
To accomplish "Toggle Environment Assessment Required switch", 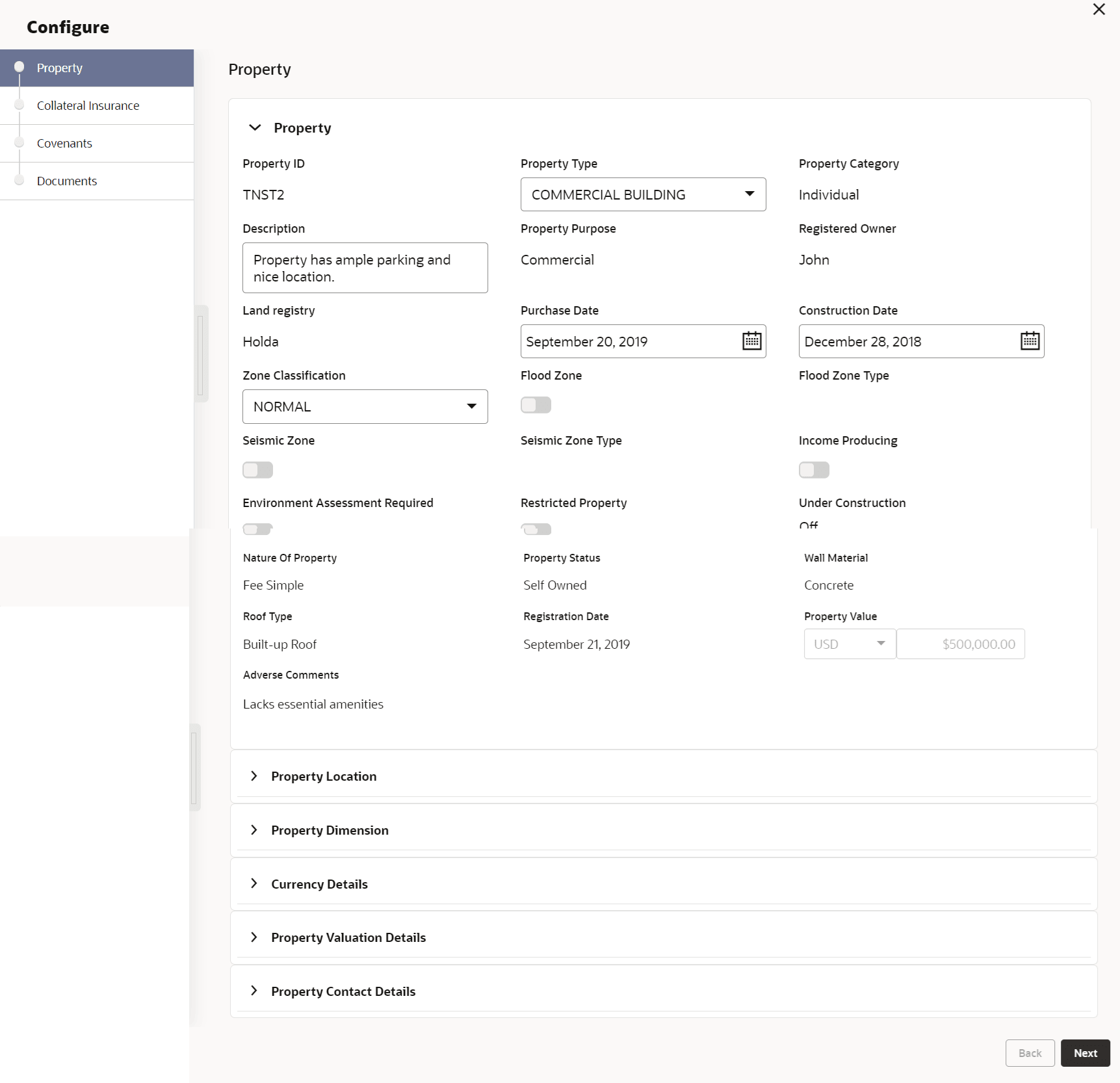I will pos(257,529).
